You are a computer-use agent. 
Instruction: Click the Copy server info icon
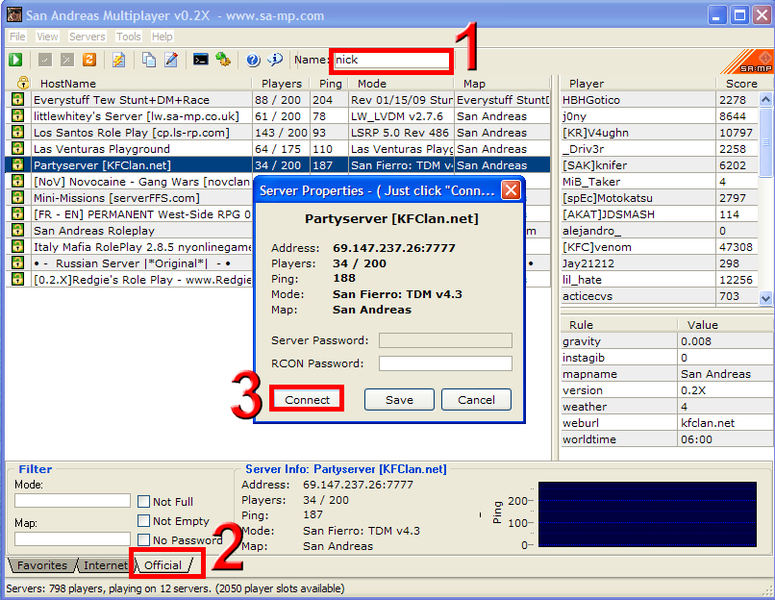(x=149, y=60)
